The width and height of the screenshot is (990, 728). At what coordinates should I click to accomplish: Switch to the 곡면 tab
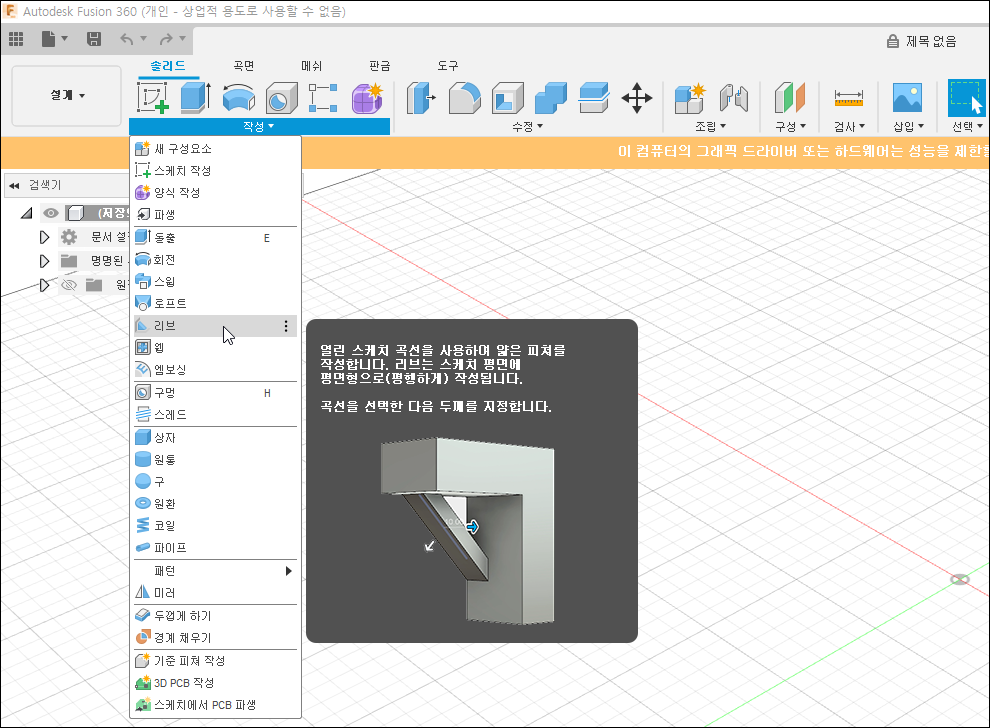(x=244, y=66)
